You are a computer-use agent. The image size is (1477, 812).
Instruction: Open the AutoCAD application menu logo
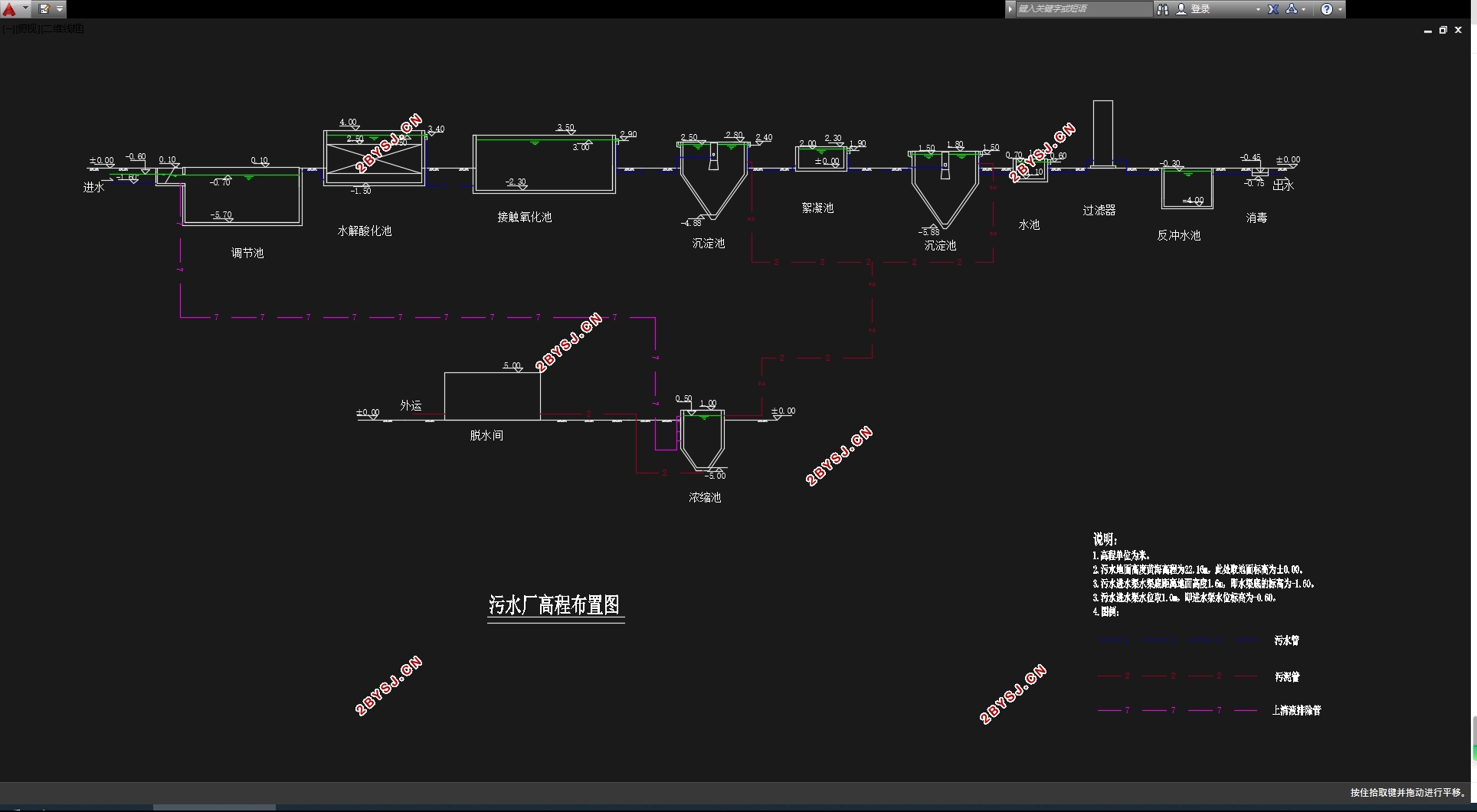(9, 9)
